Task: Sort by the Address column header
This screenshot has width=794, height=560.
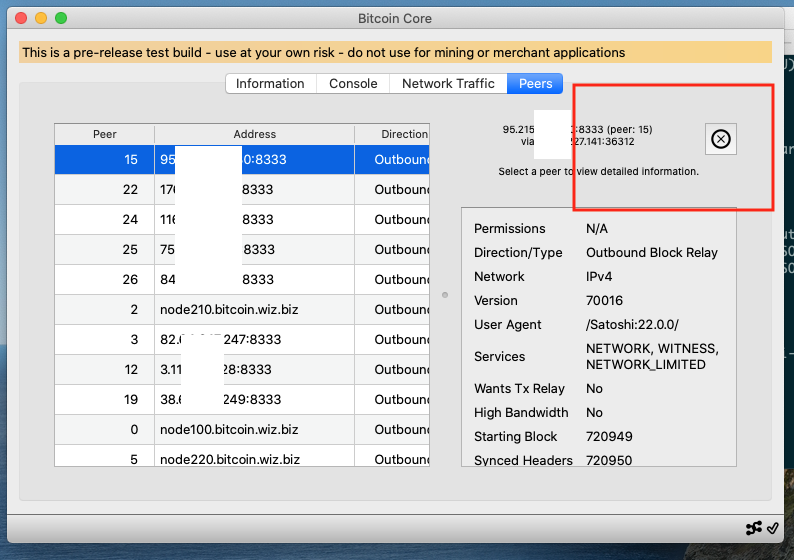Action: pos(255,134)
